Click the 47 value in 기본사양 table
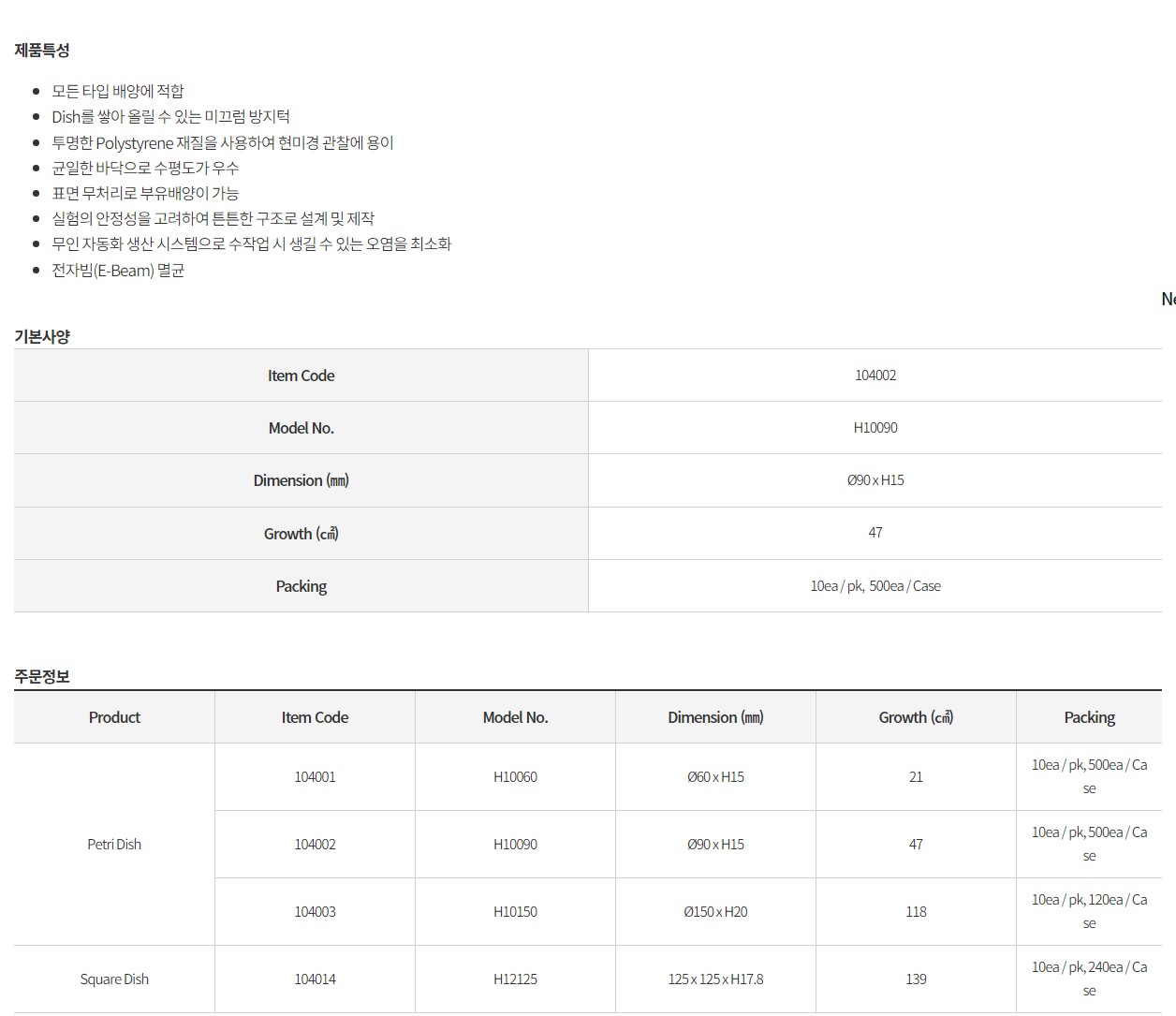Image resolution: width=1176 pixels, height=1016 pixels. tap(875, 533)
